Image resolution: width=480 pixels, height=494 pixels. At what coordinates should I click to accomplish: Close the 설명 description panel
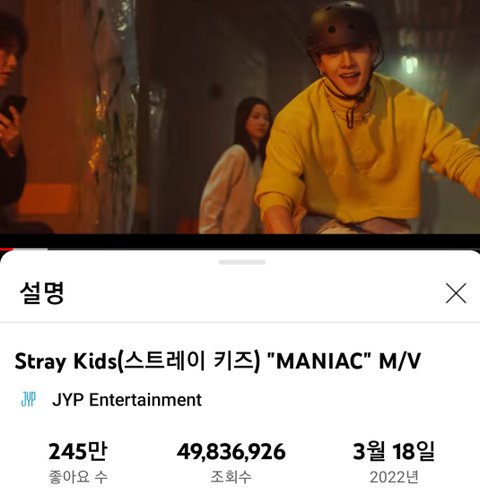click(x=456, y=293)
